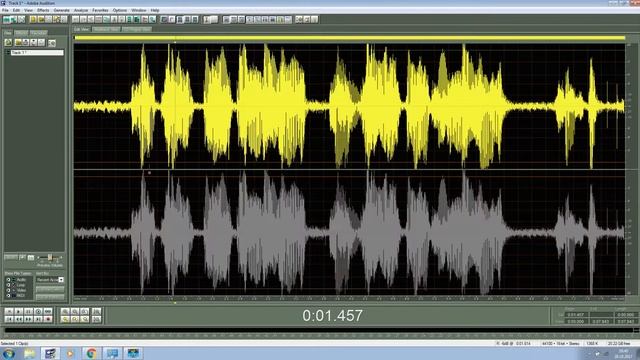Select the Files tab in left panel
The width and height of the screenshot is (640, 360).
click(8, 33)
